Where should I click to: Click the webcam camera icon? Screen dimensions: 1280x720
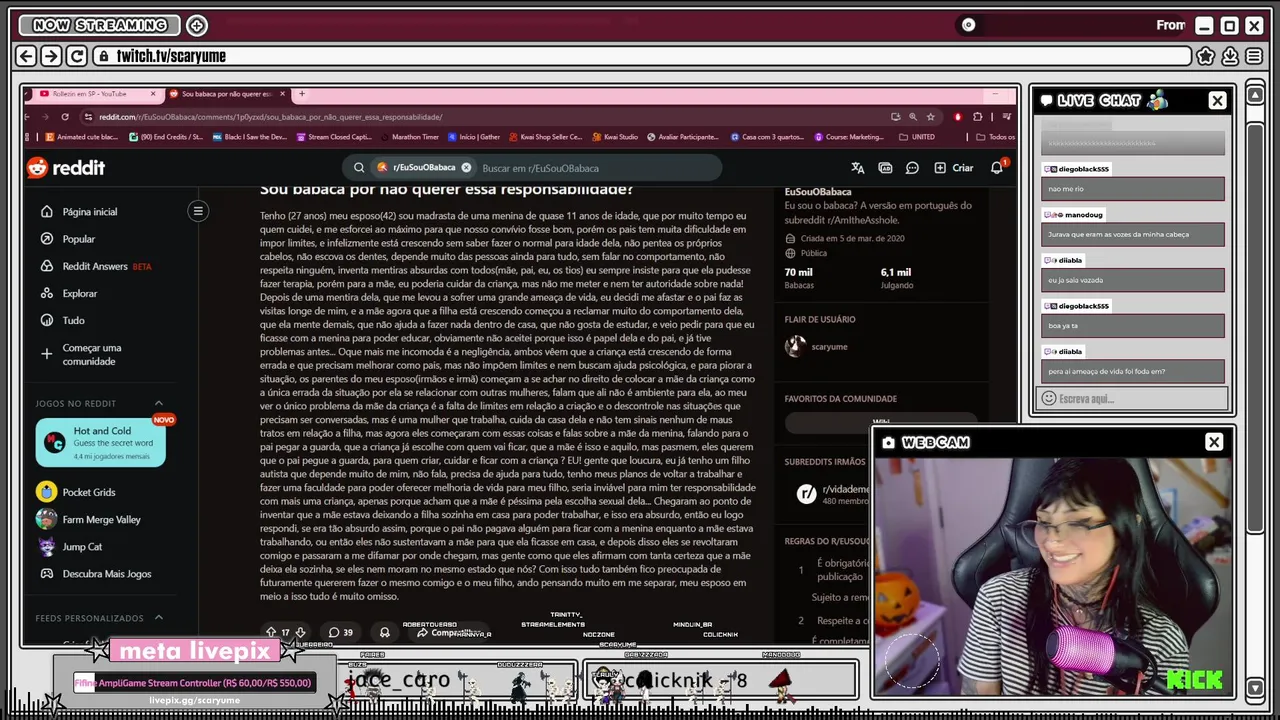pos(888,442)
